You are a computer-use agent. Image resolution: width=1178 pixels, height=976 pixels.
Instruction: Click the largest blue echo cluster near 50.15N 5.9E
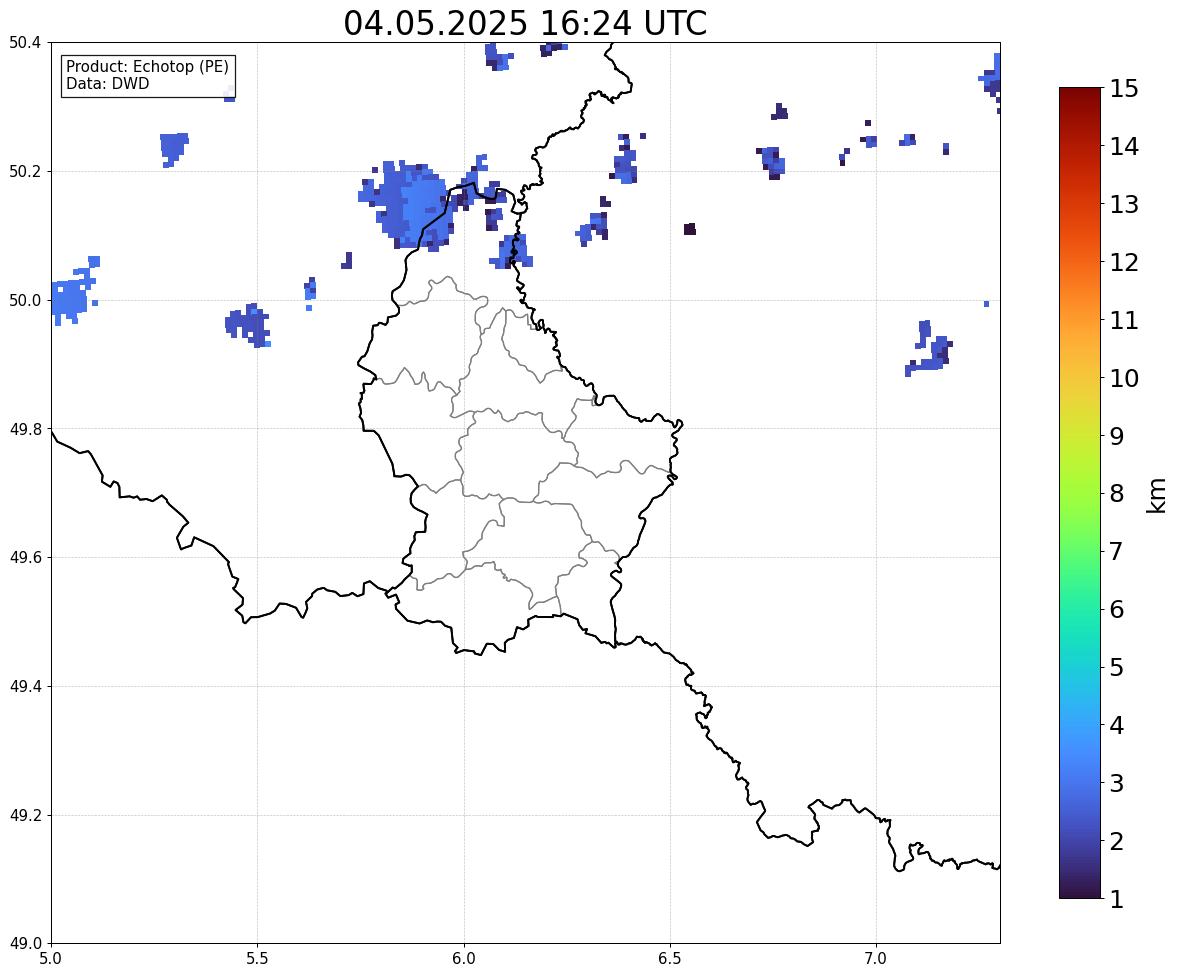tap(407, 204)
